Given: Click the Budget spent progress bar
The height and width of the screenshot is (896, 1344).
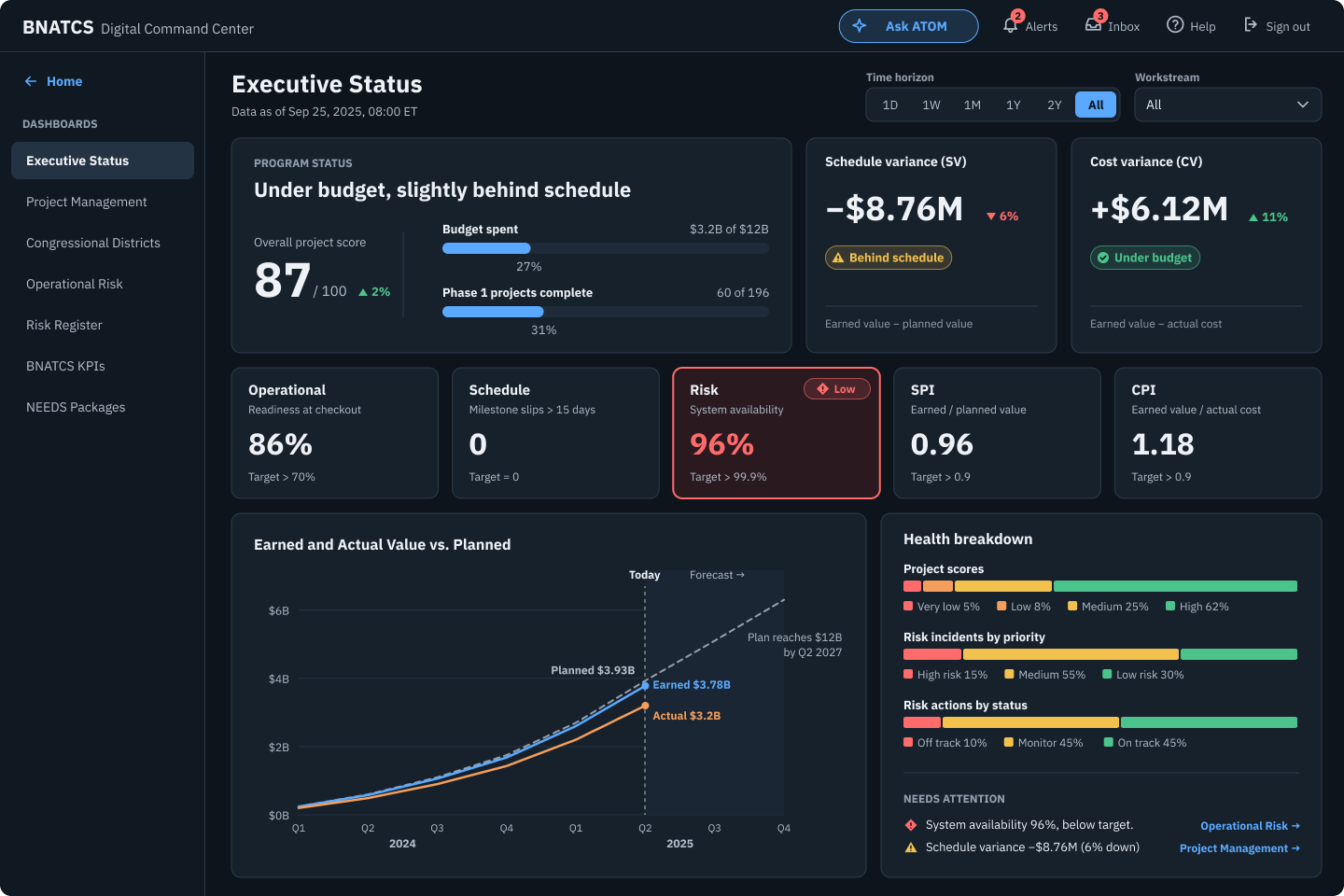Looking at the screenshot, I should 606,248.
